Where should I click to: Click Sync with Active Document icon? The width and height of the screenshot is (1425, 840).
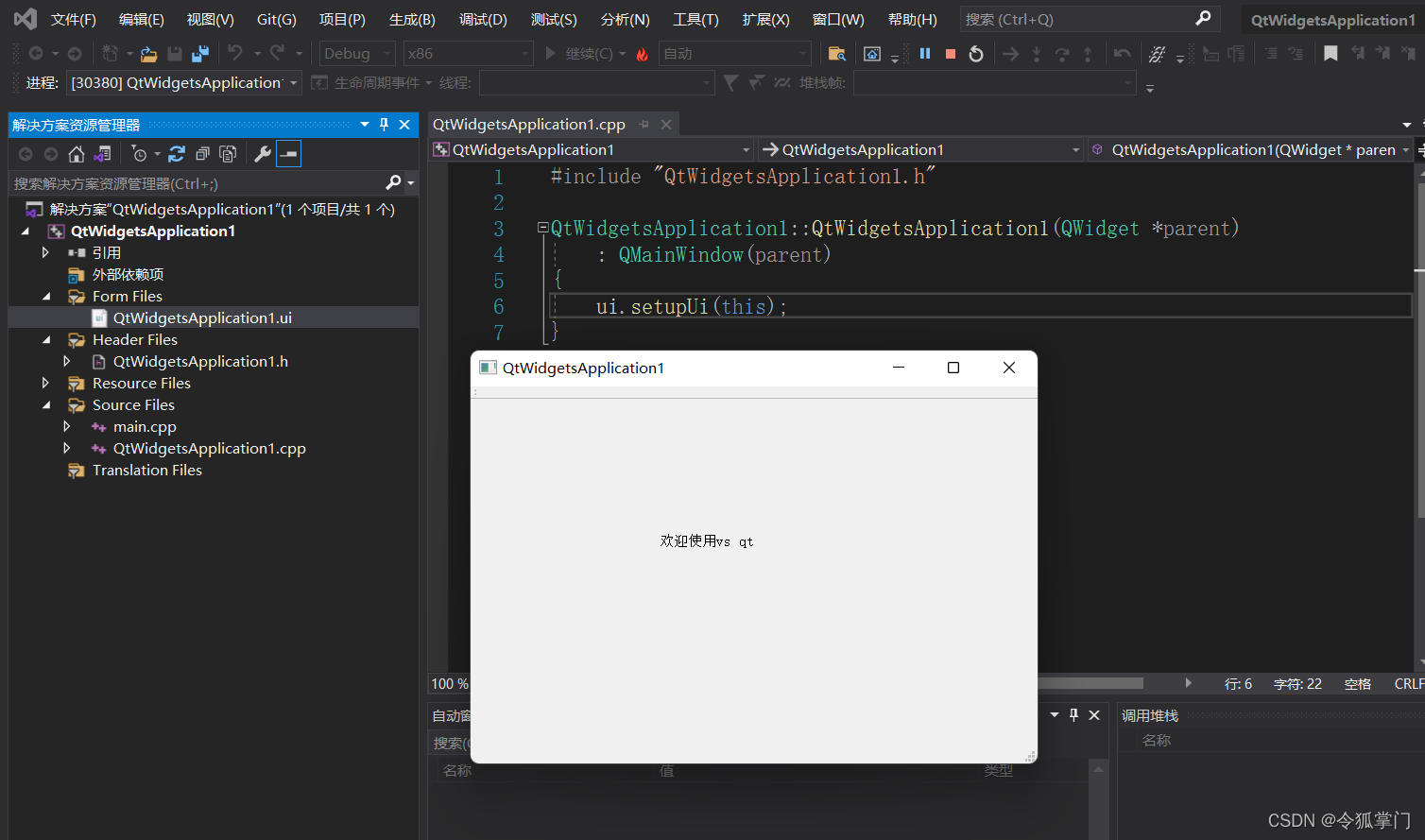coord(177,154)
